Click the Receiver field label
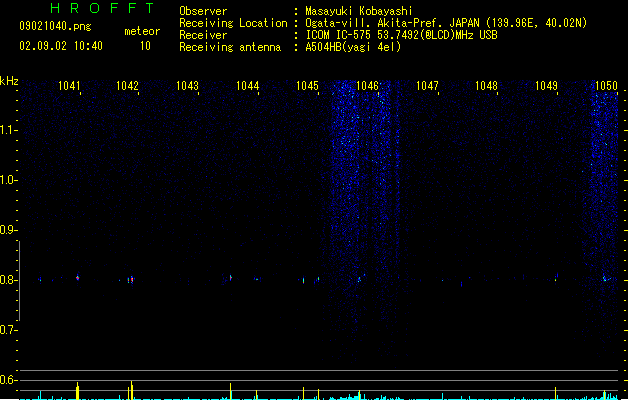The height and width of the screenshot is (400, 629). [x=203, y=35]
